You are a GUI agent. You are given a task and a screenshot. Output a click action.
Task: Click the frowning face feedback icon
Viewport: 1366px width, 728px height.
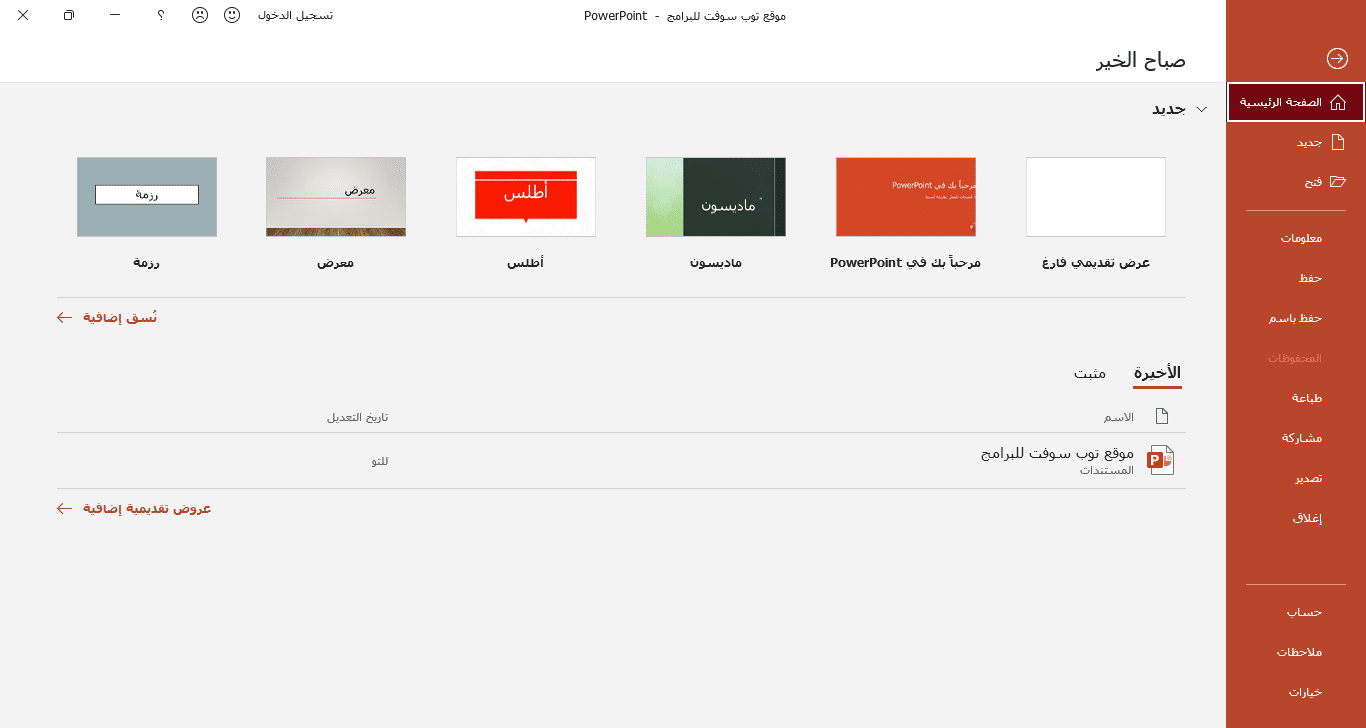coord(200,15)
